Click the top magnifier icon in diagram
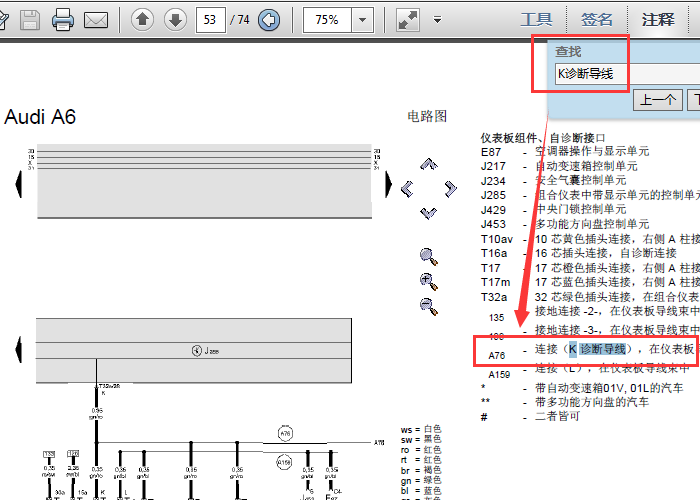Screen dimensions: 700x500 click(429, 257)
